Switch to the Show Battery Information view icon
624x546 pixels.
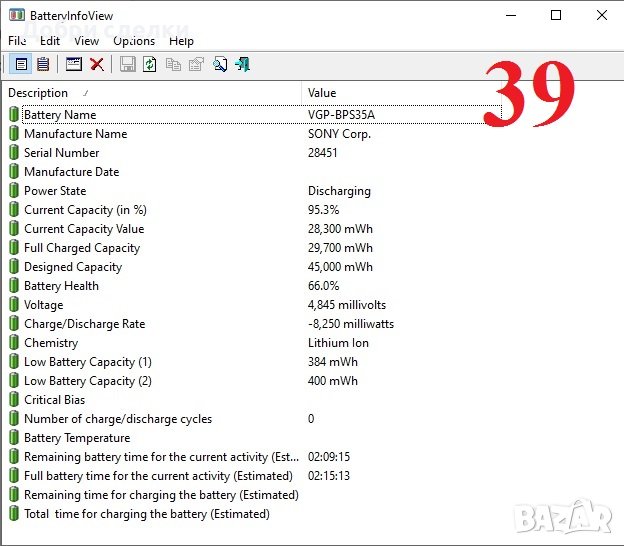[21, 64]
